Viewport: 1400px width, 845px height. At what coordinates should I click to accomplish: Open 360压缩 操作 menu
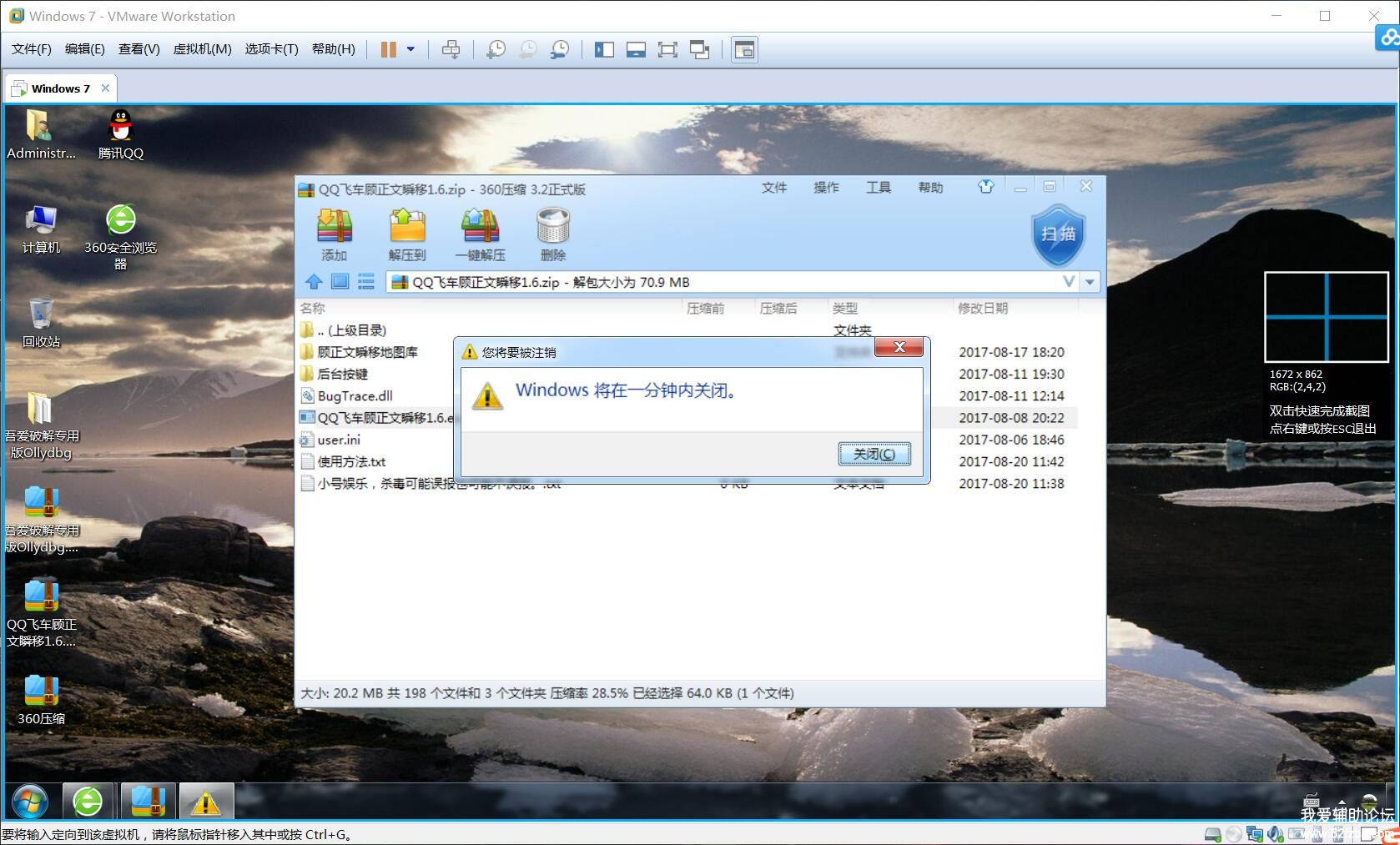(826, 188)
